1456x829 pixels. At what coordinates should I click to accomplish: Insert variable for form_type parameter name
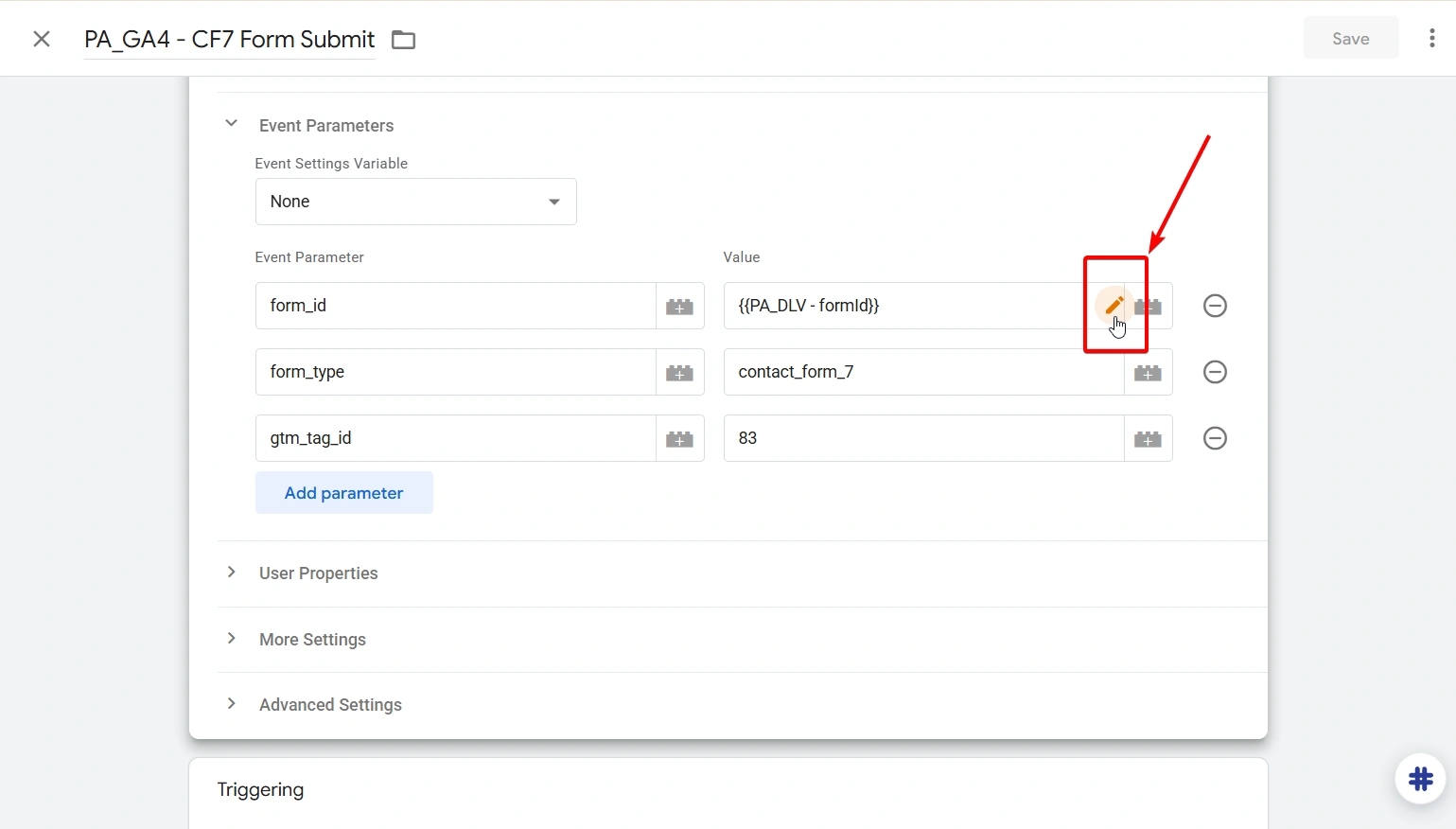[x=679, y=372]
